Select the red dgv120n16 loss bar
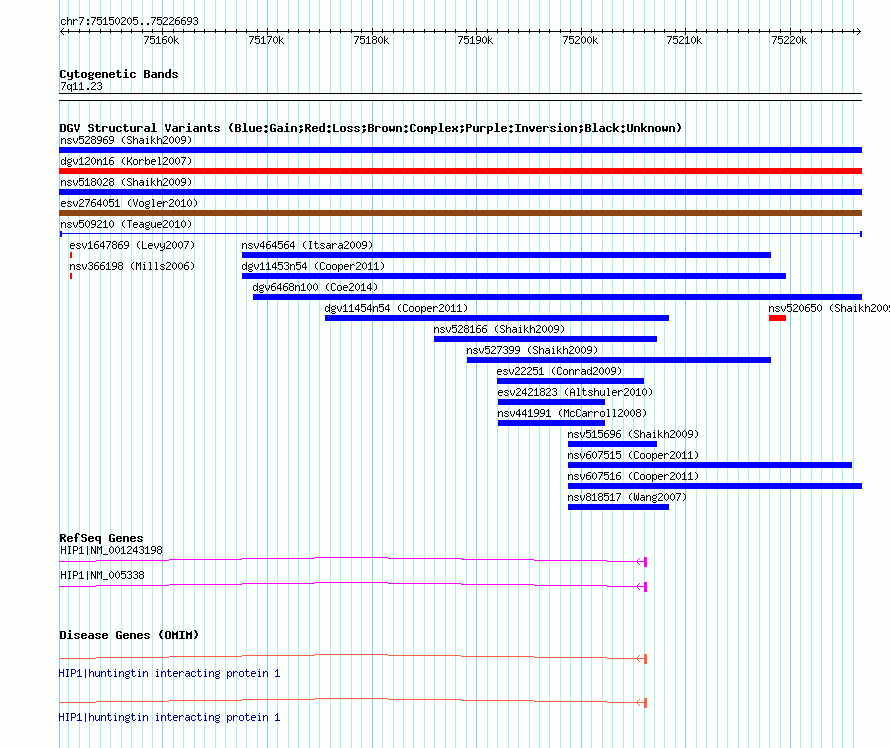Screen dimensions: 890x748 (460, 171)
